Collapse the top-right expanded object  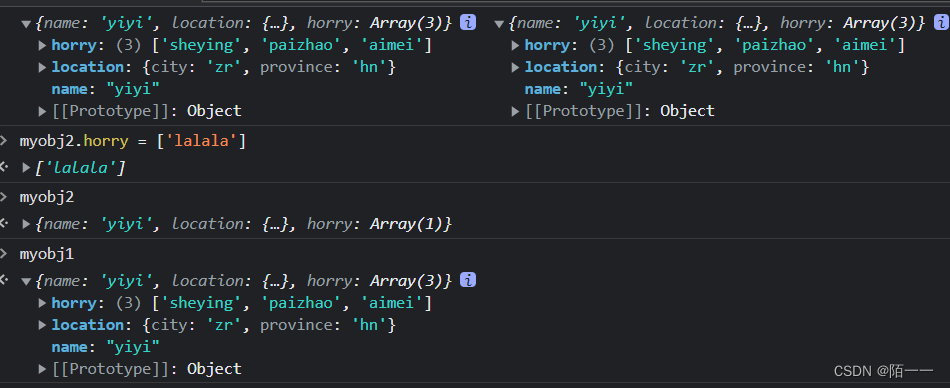(499, 24)
